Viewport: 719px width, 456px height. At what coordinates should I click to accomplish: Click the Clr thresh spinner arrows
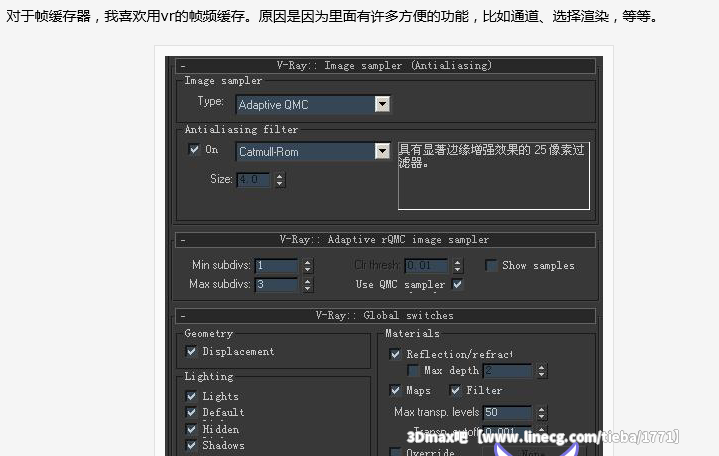[457, 266]
